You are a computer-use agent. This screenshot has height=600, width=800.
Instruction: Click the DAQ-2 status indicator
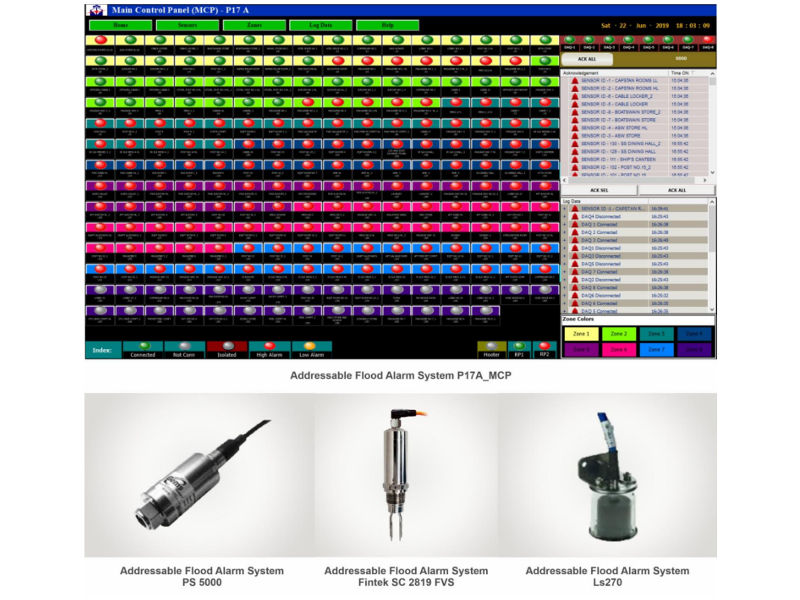(589, 39)
